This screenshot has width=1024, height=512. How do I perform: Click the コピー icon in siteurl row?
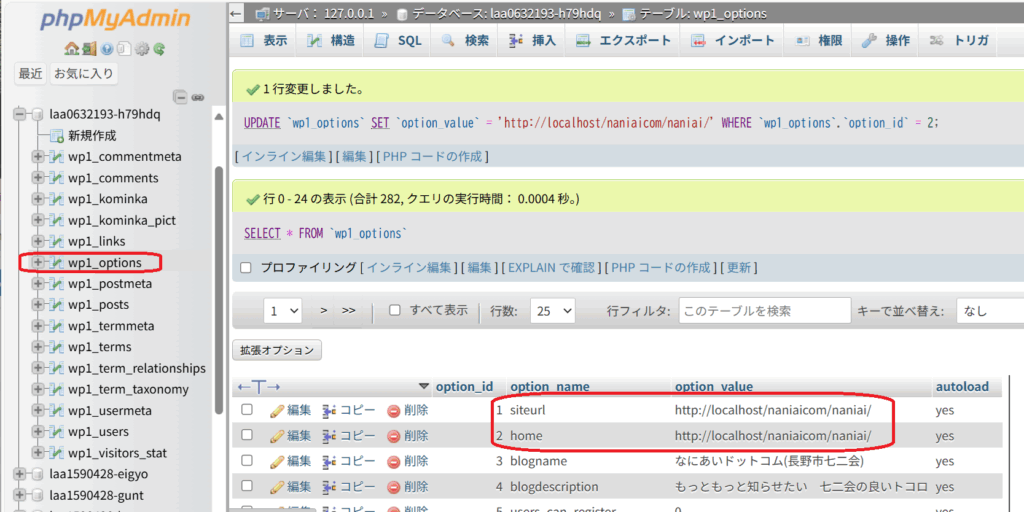coord(328,410)
